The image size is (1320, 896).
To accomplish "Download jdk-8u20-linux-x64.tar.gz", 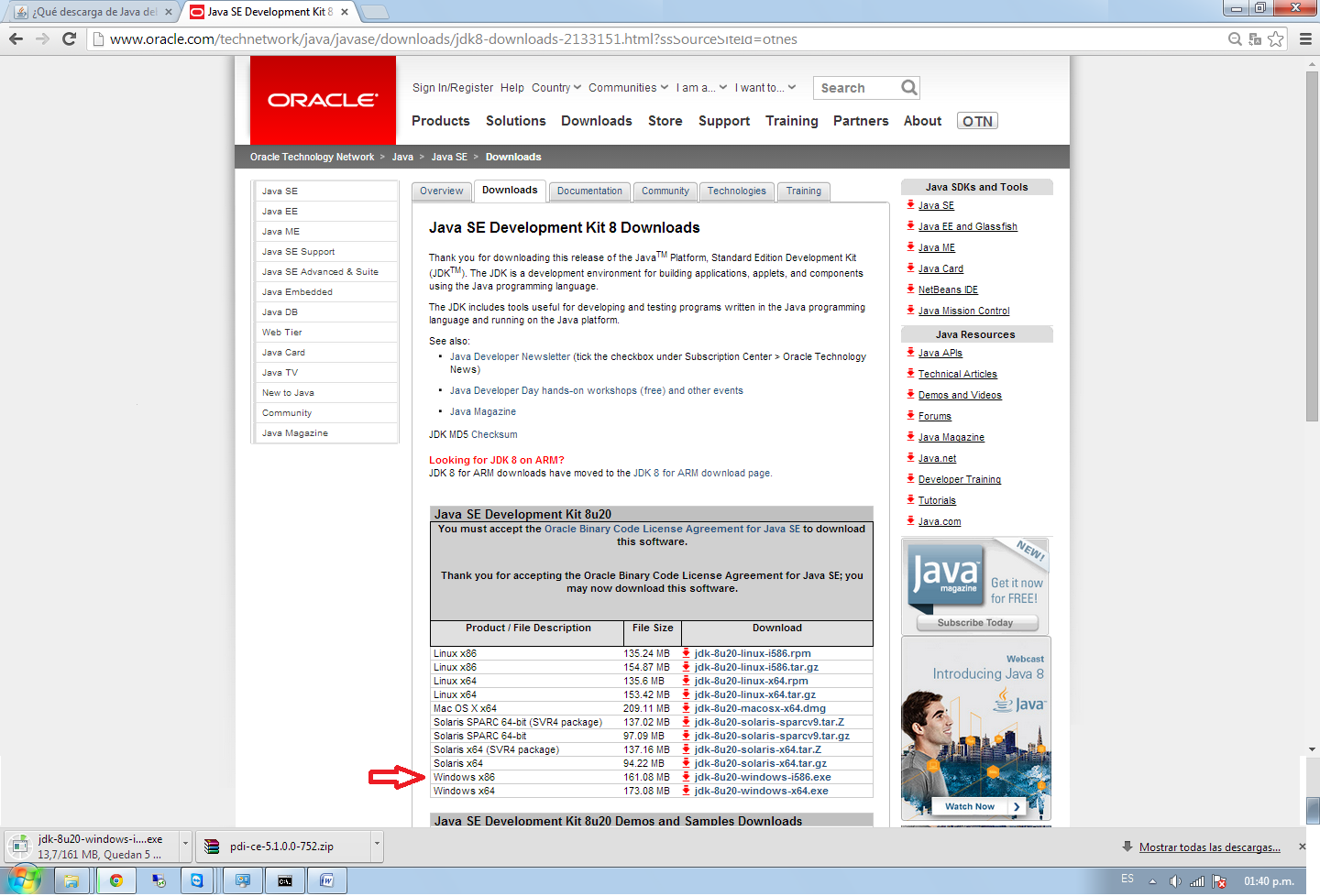I will point(754,694).
